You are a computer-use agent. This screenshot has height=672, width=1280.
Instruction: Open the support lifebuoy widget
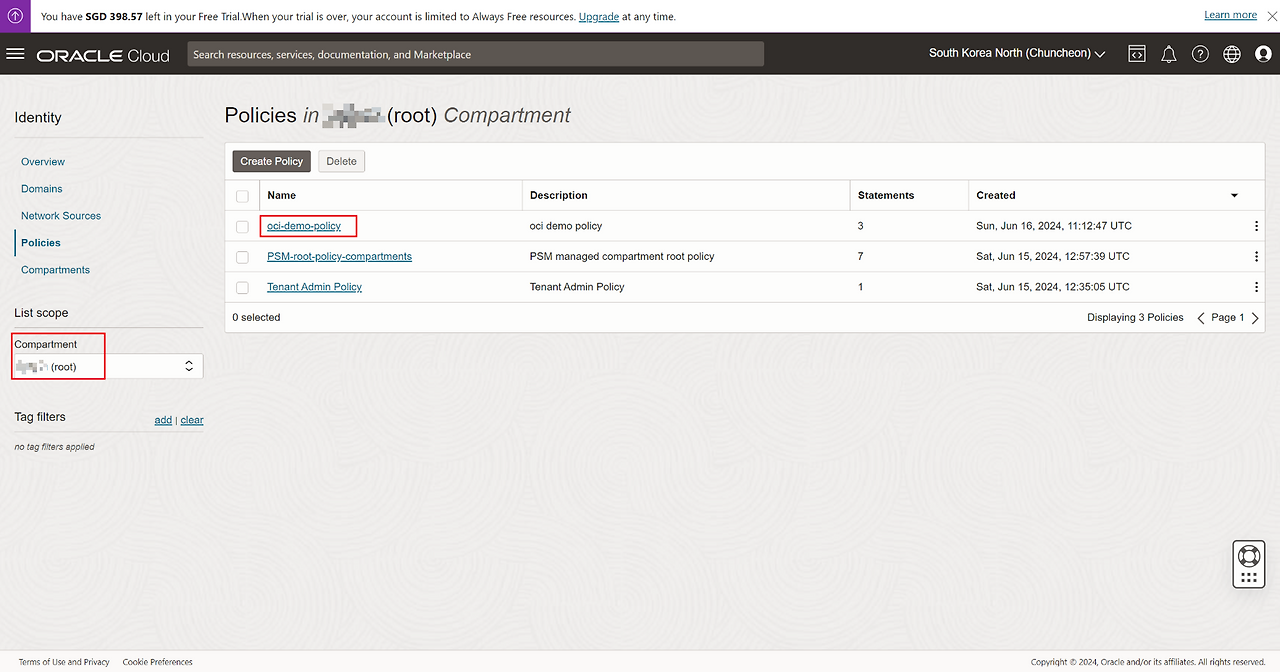tap(1248, 555)
